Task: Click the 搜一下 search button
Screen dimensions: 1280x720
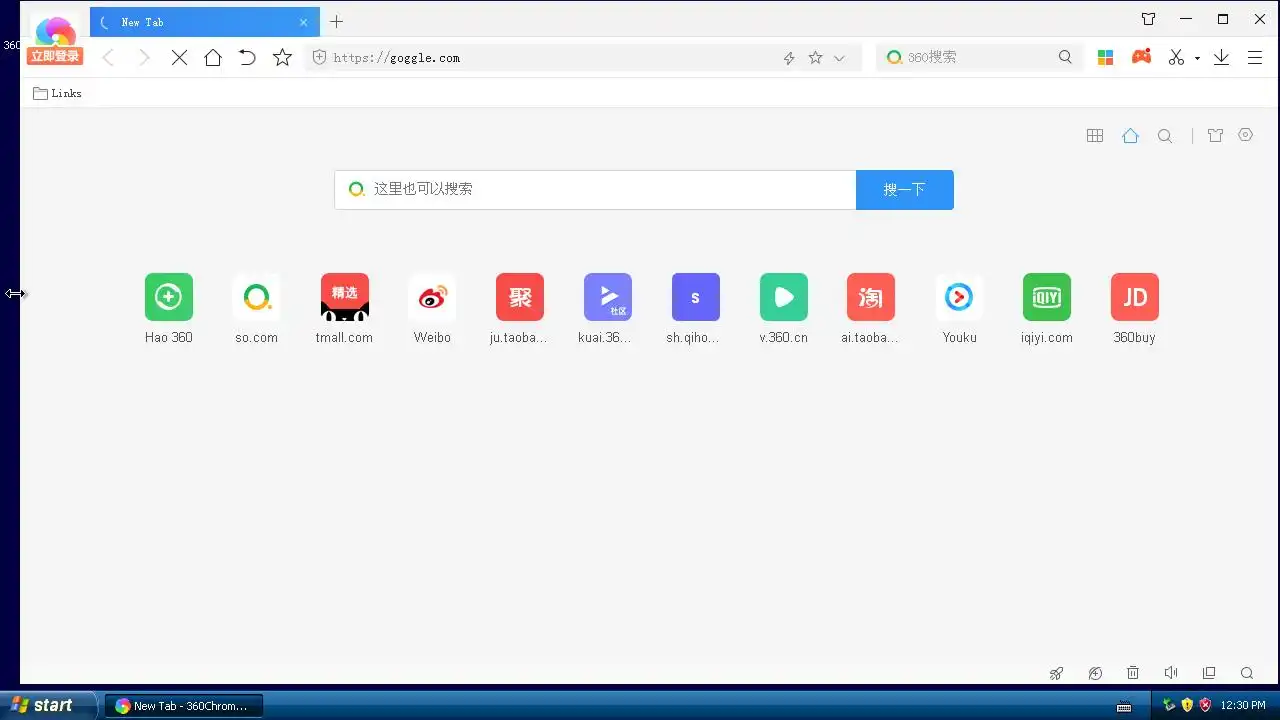Action: pyautogui.click(x=904, y=189)
